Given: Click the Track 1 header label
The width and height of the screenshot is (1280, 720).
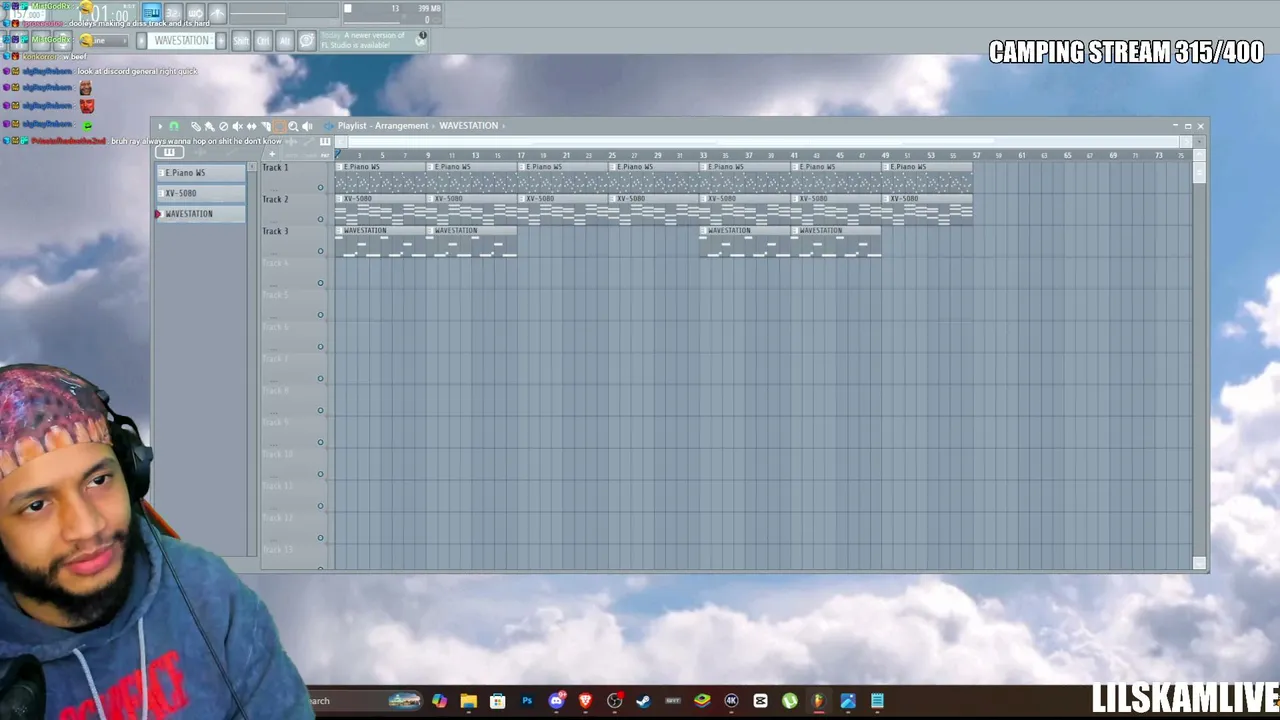Looking at the screenshot, I should coord(275,167).
